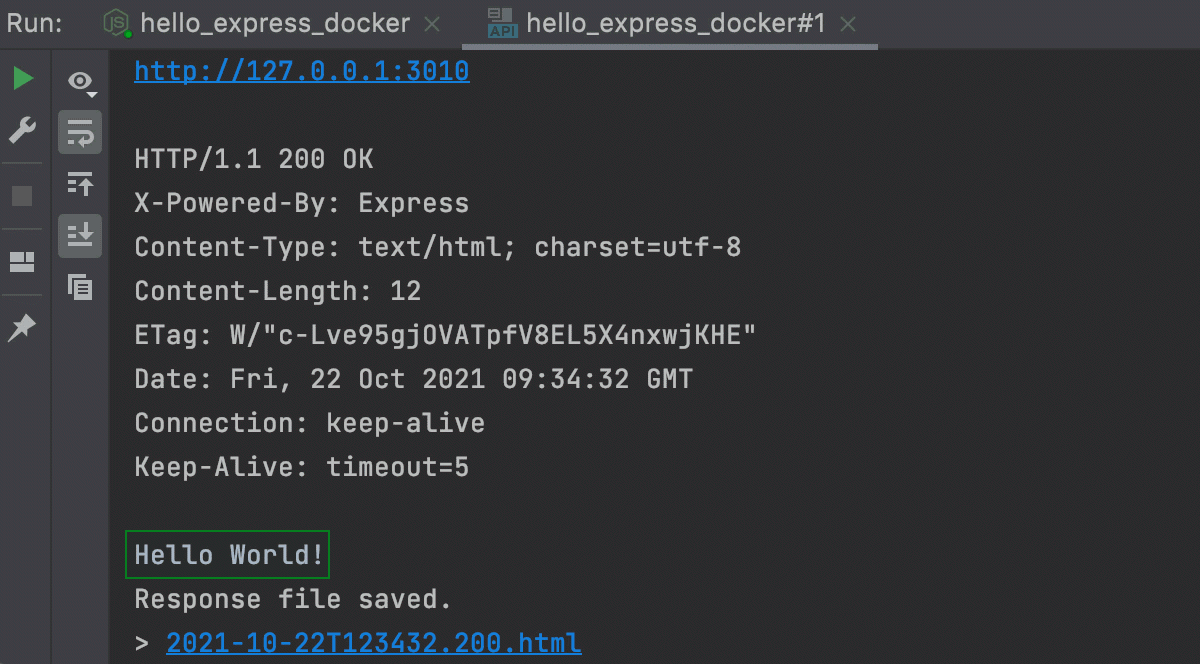Click the stacked pages icon in toolbar
Image resolution: width=1200 pixels, height=664 pixels.
point(80,287)
